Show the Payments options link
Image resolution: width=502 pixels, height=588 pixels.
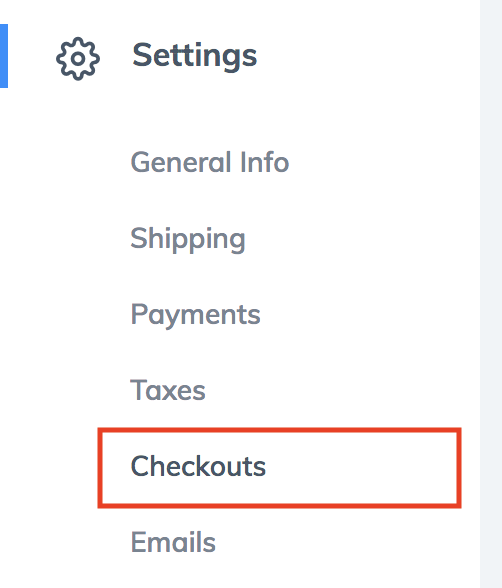pyautogui.click(x=195, y=315)
